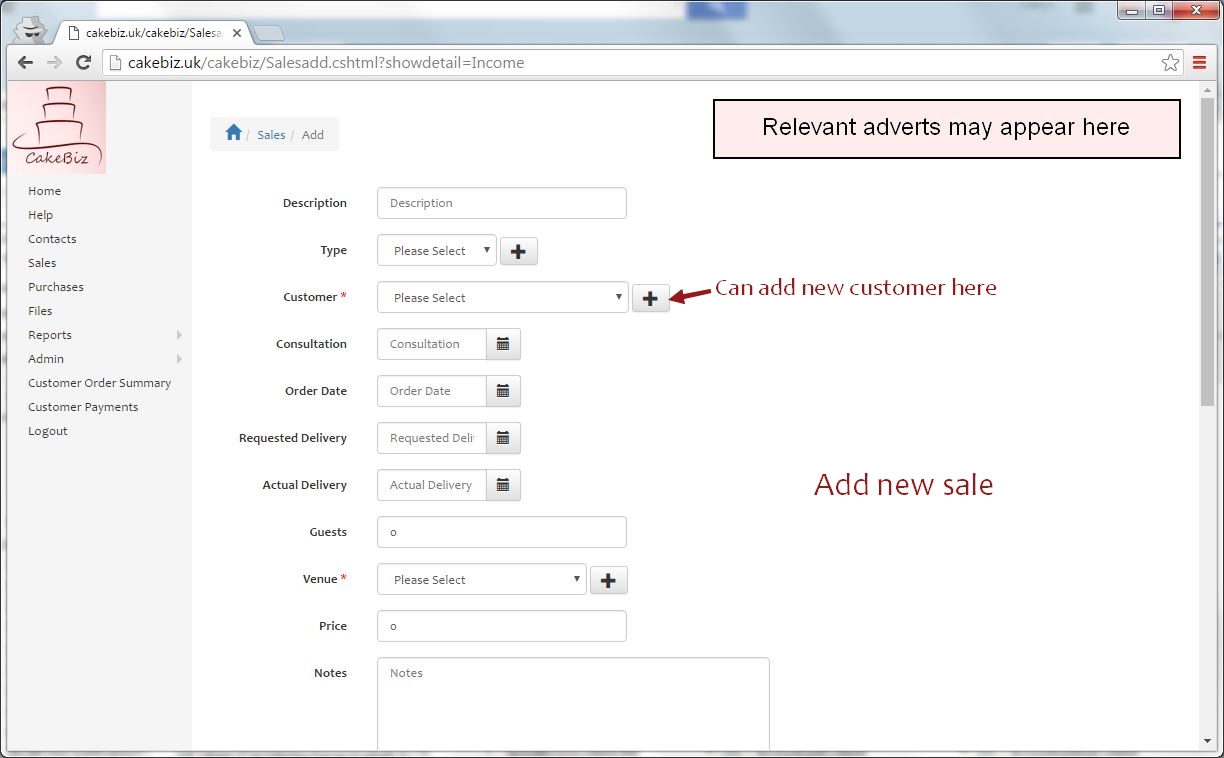This screenshot has height=758, width=1224.
Task: Add new customer with plus button
Action: (650, 298)
